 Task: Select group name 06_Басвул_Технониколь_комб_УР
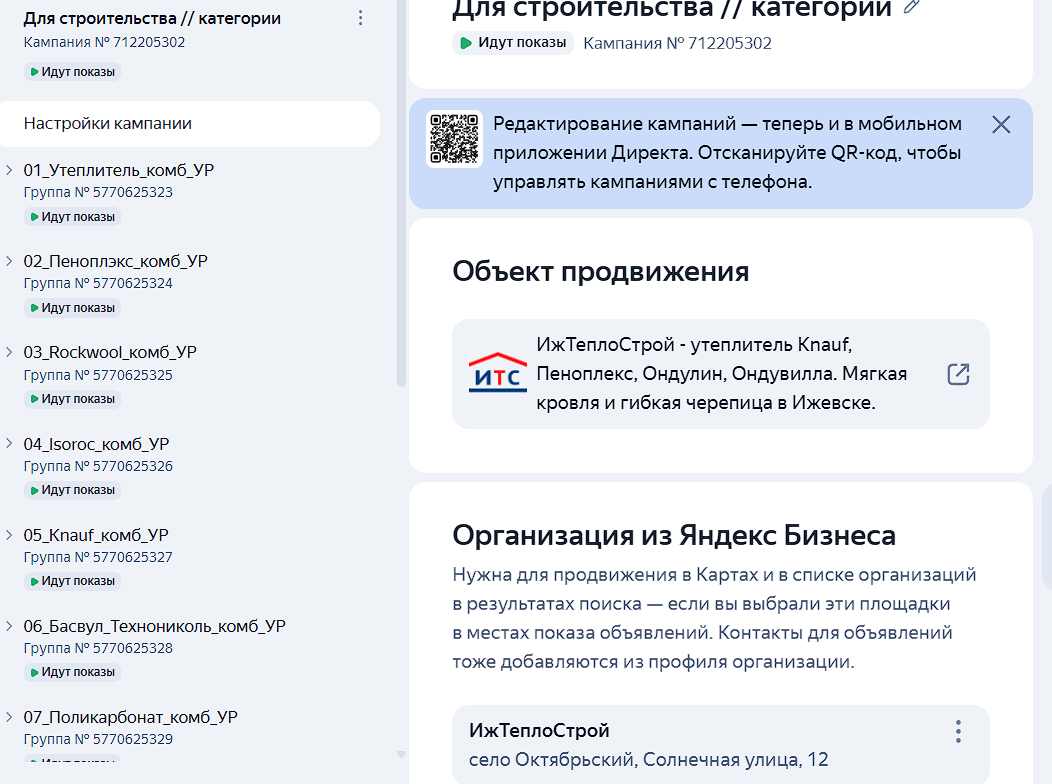pyautogui.click(x=154, y=626)
